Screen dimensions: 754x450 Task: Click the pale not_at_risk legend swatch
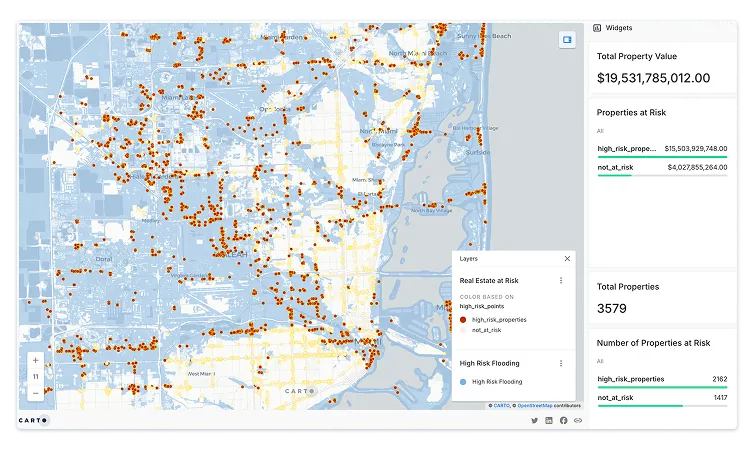coord(463,330)
